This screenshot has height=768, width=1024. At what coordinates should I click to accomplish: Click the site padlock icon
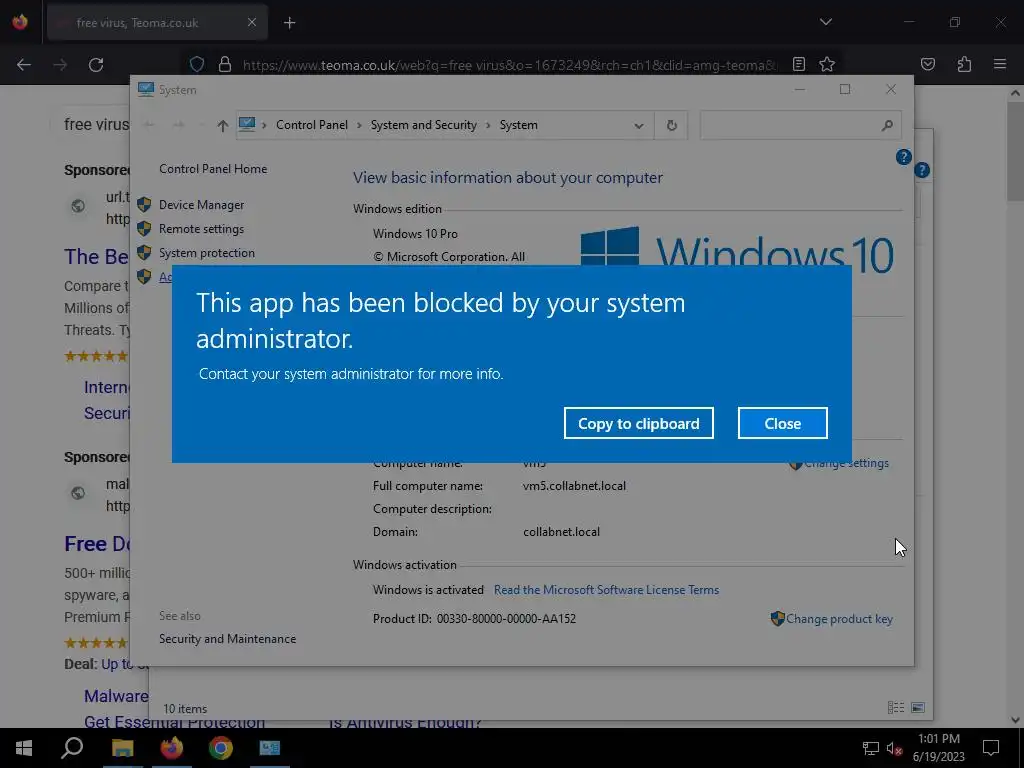pos(225,65)
